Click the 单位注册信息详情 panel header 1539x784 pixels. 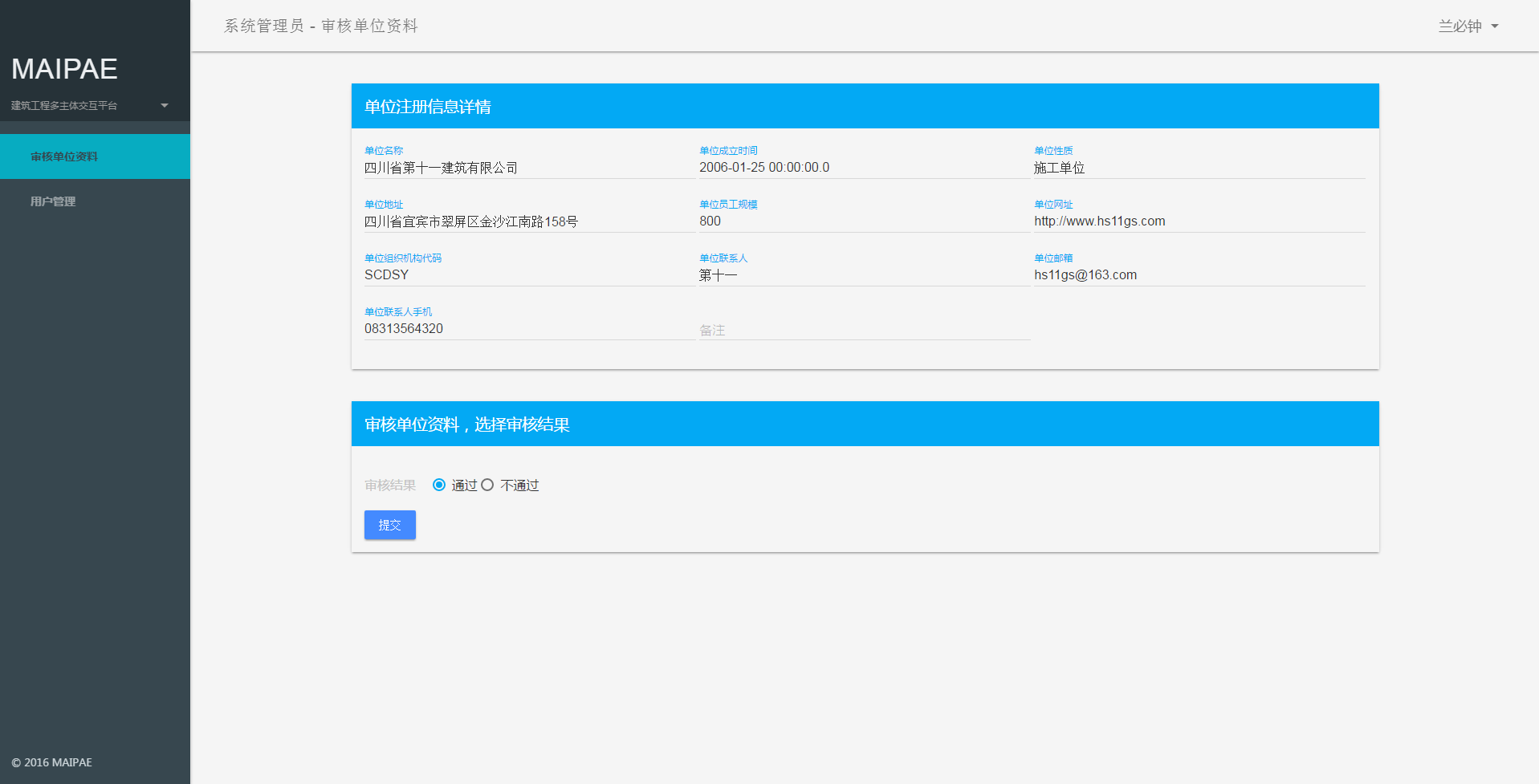tap(429, 105)
